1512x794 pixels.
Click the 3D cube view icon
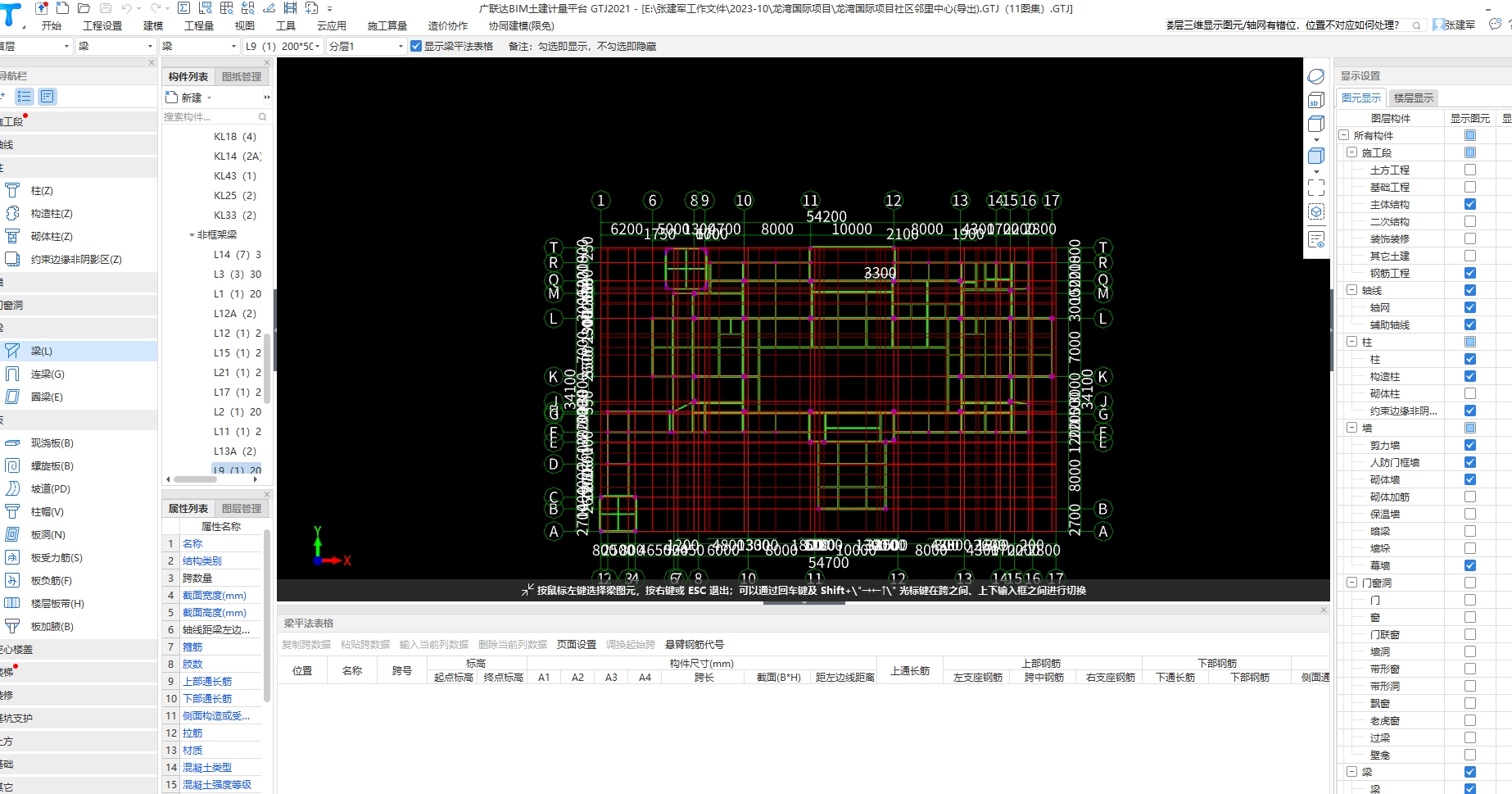point(1316,101)
